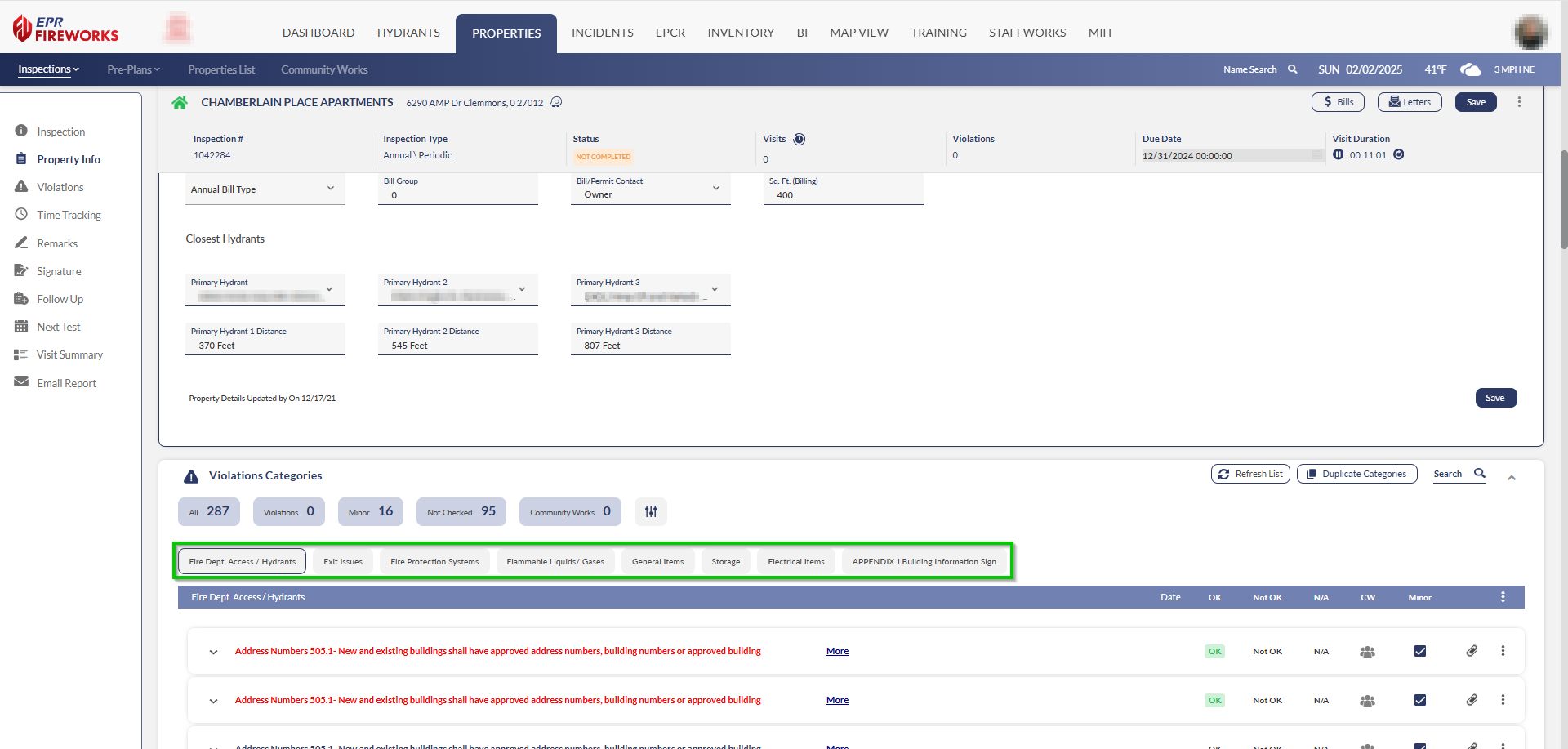Click More link on first violation
Viewport: 1568px width, 749px height.
coord(837,651)
